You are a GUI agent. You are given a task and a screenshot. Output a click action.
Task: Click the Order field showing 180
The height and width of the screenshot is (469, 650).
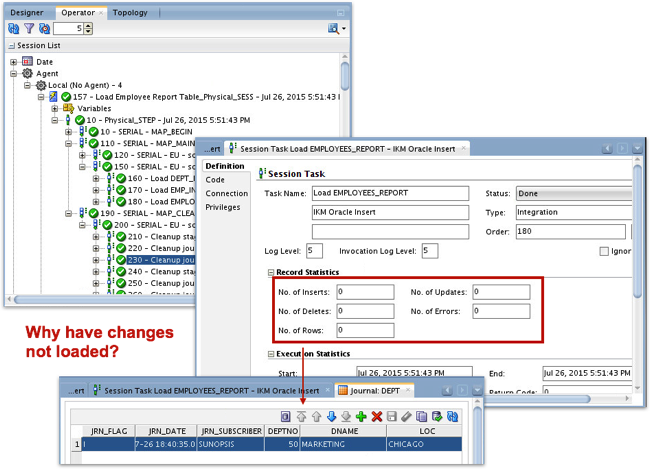[571, 231]
